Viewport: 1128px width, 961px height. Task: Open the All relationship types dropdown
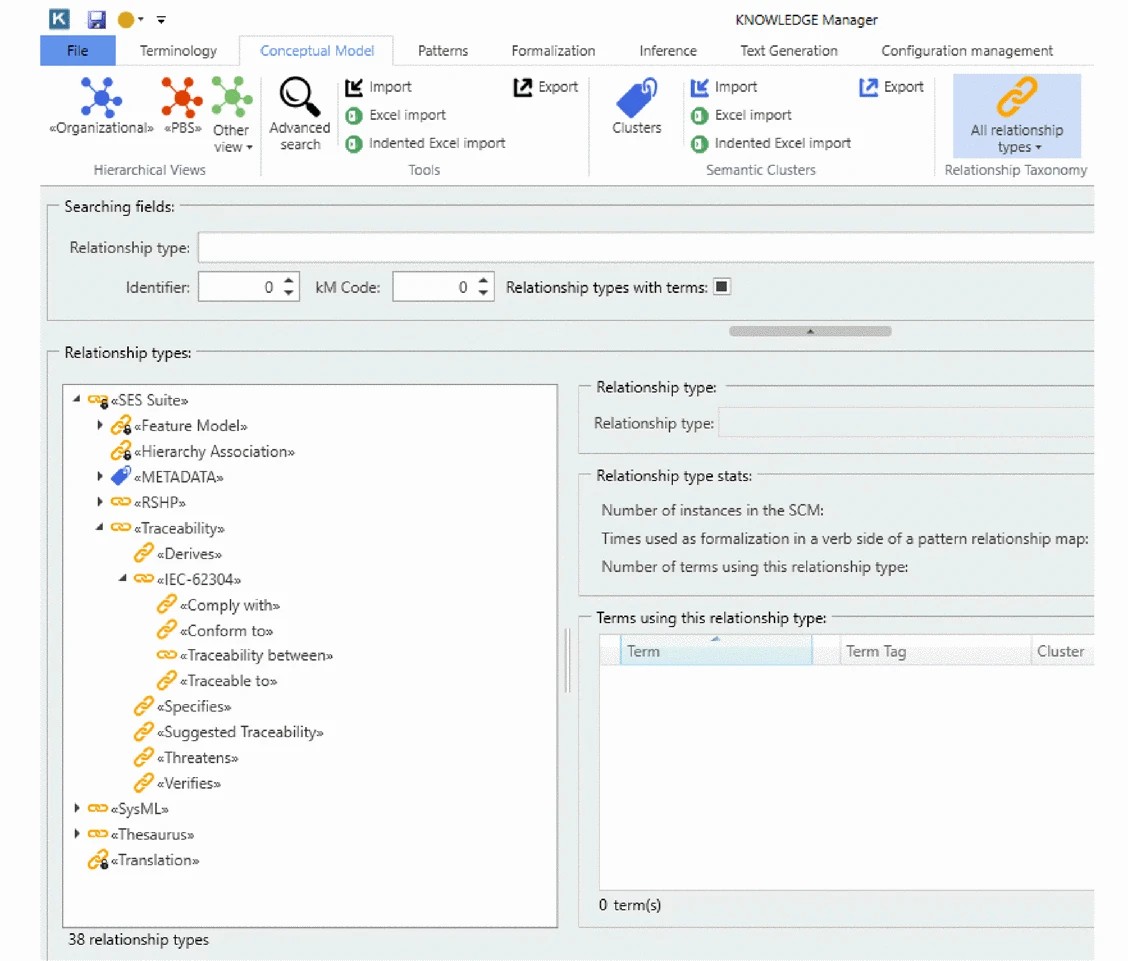pyautogui.click(x=1016, y=116)
